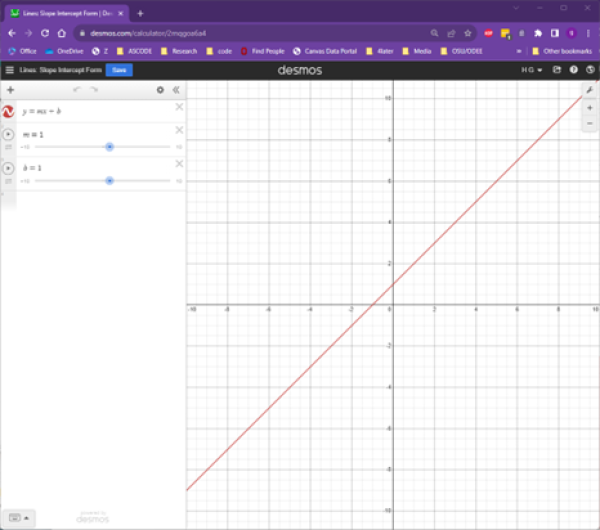Image resolution: width=600 pixels, height=530 pixels.
Task: Zoom in on the graph
Action: point(590,108)
